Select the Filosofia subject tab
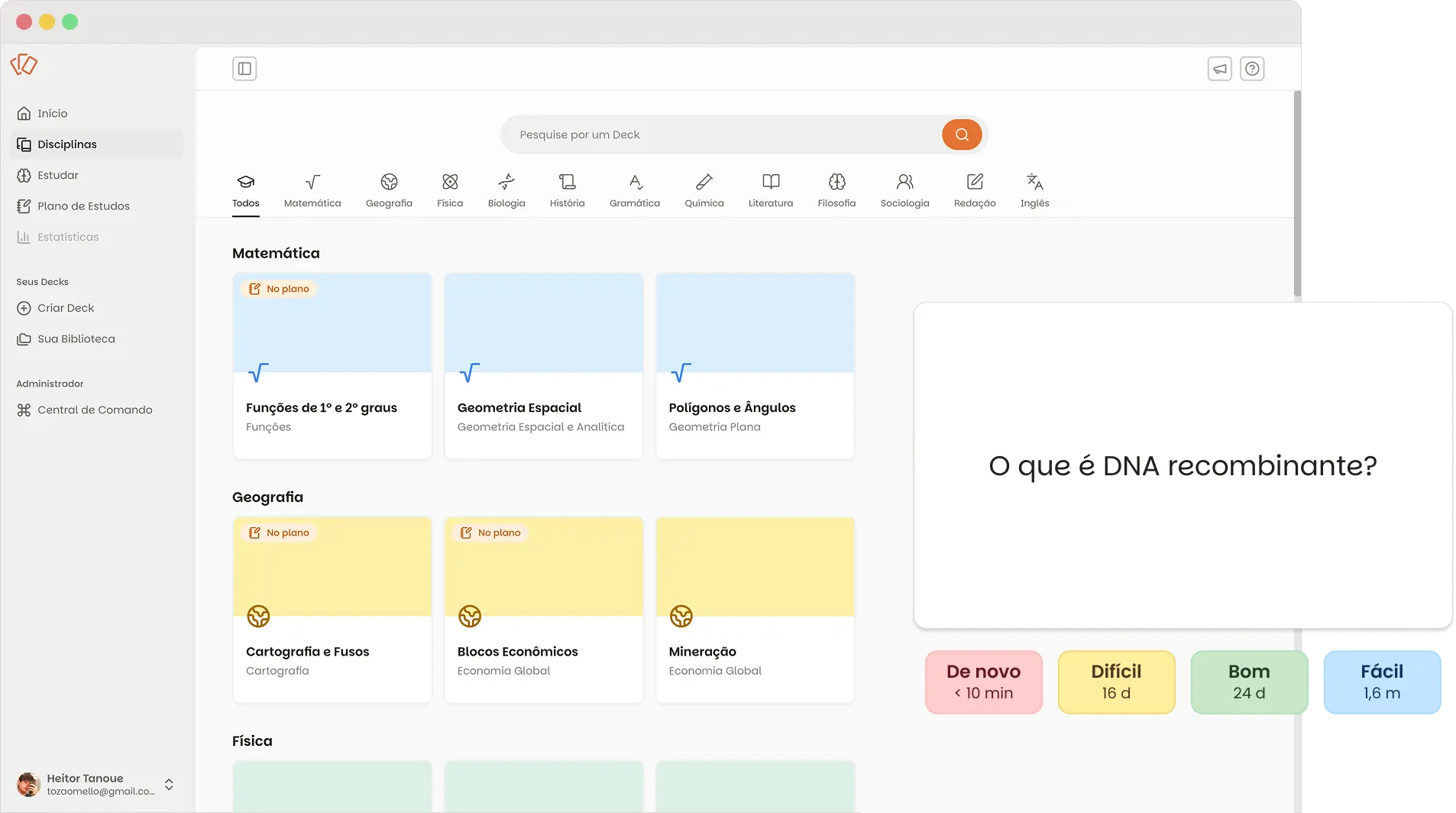This screenshot has height=813, width=1456. pyautogui.click(x=836, y=191)
